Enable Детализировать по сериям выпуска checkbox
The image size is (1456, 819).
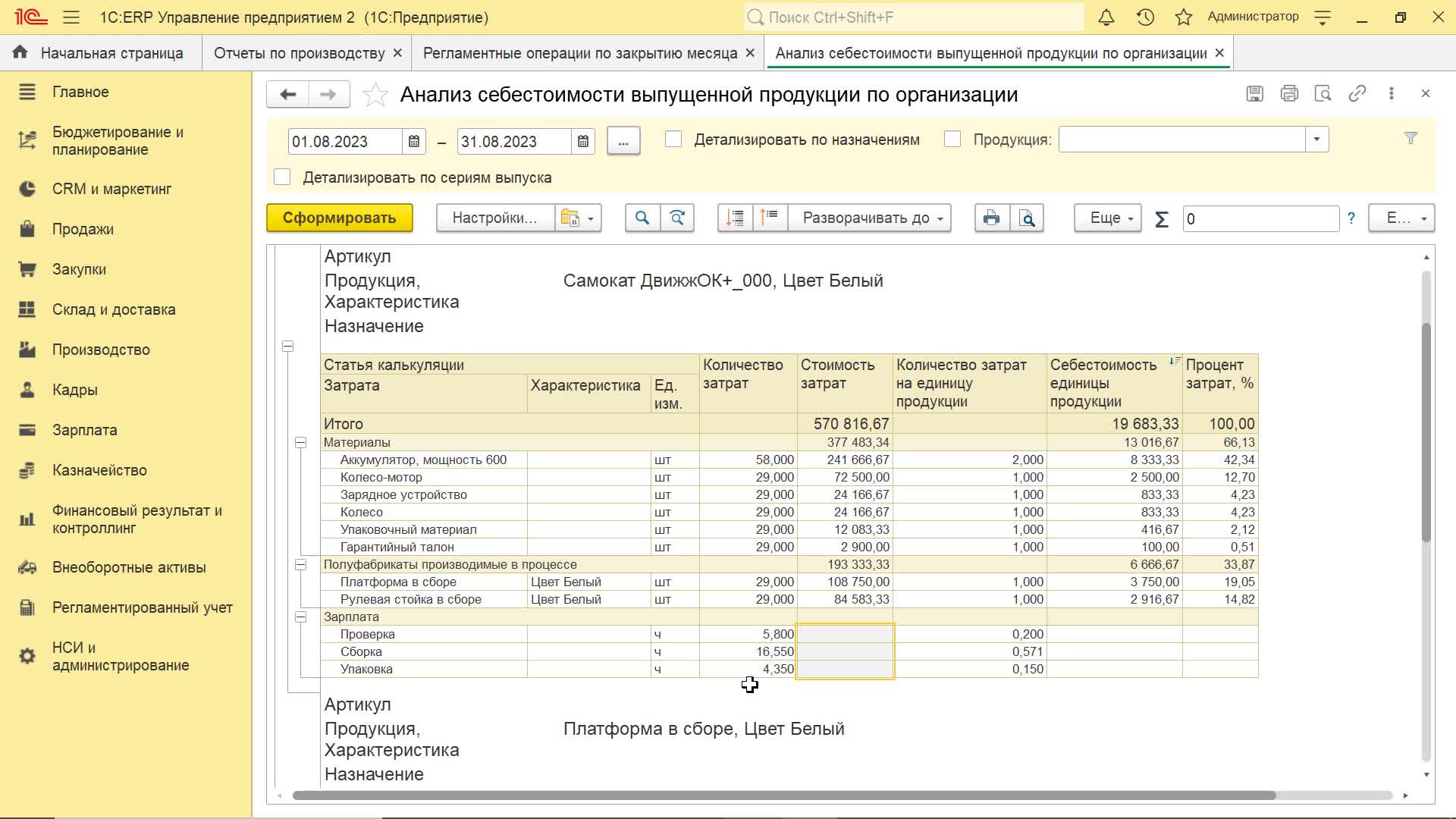(282, 177)
